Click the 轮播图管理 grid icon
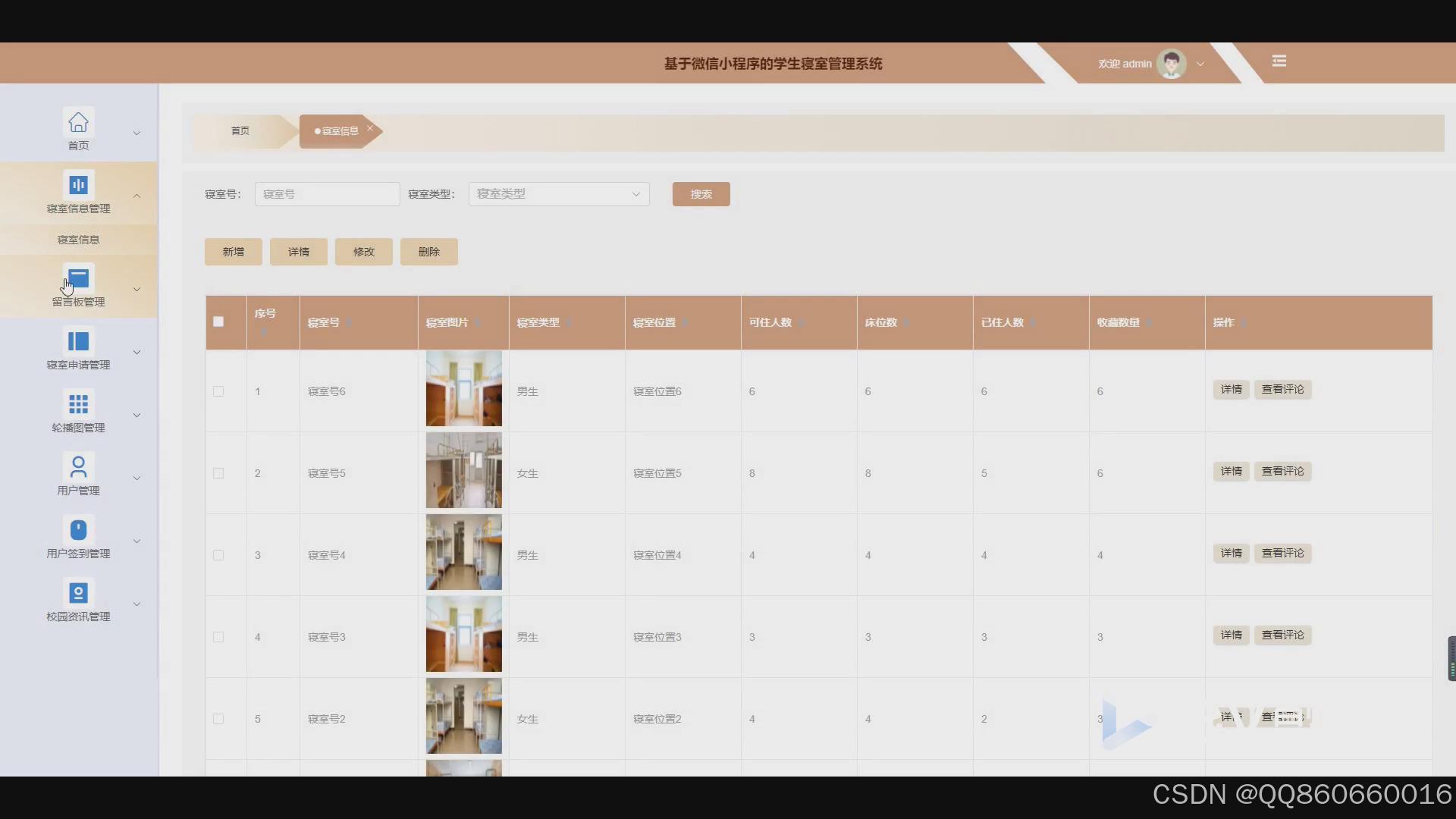 coord(78,404)
